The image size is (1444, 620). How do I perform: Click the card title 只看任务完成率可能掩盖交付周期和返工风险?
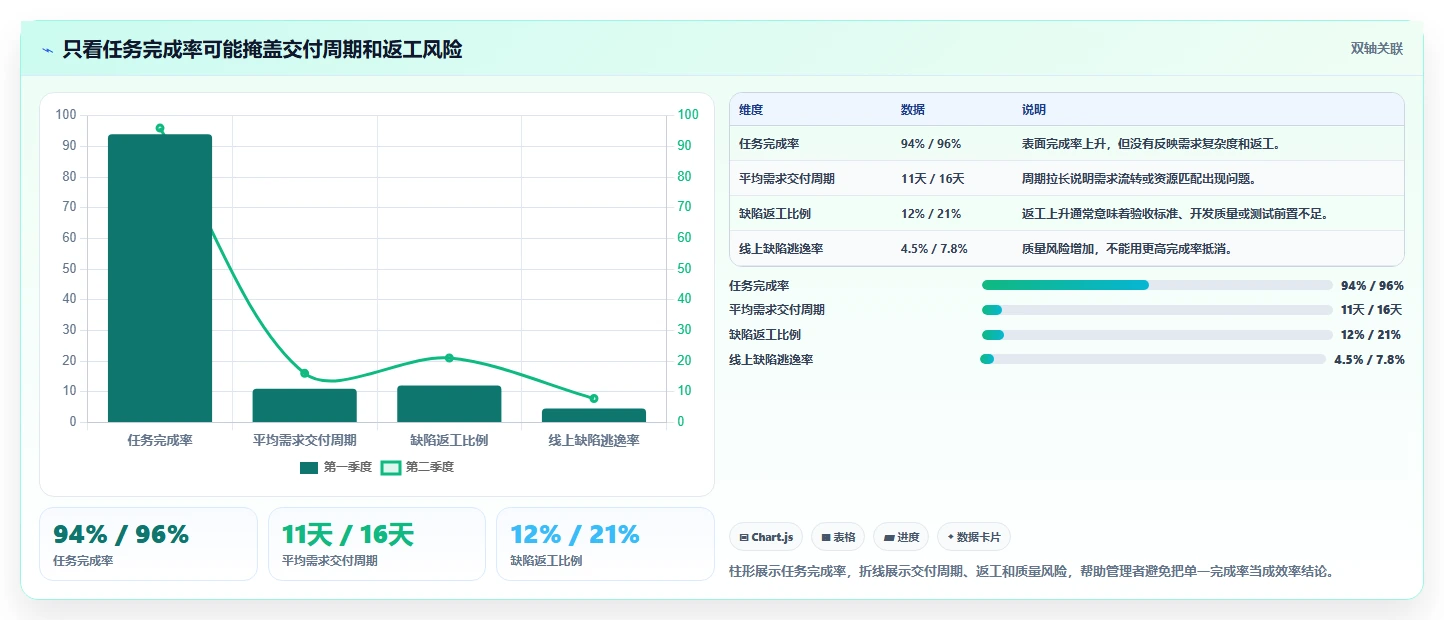click(262, 50)
